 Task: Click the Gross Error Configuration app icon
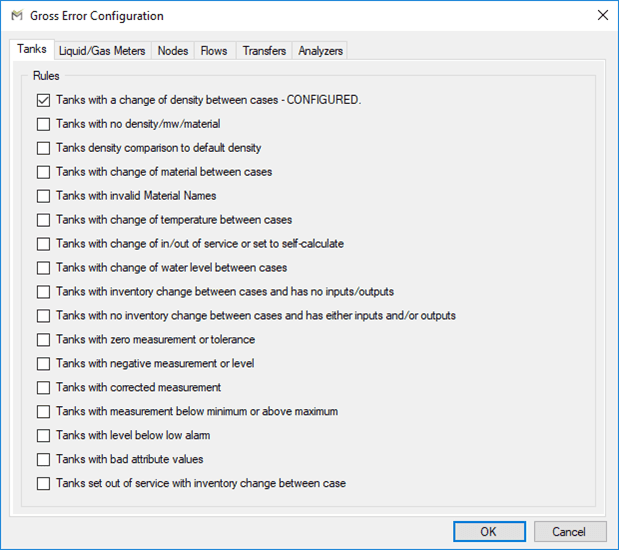[x=17, y=16]
